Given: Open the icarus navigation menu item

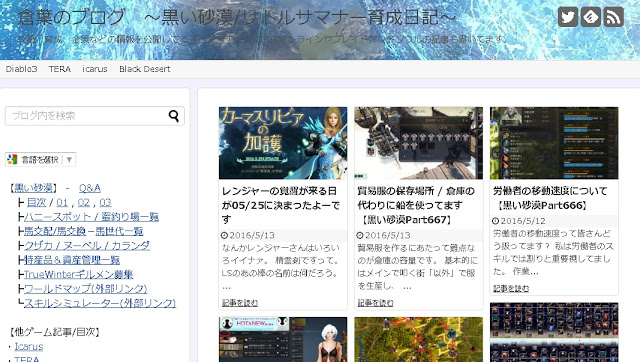Looking at the screenshot, I should [95, 69].
